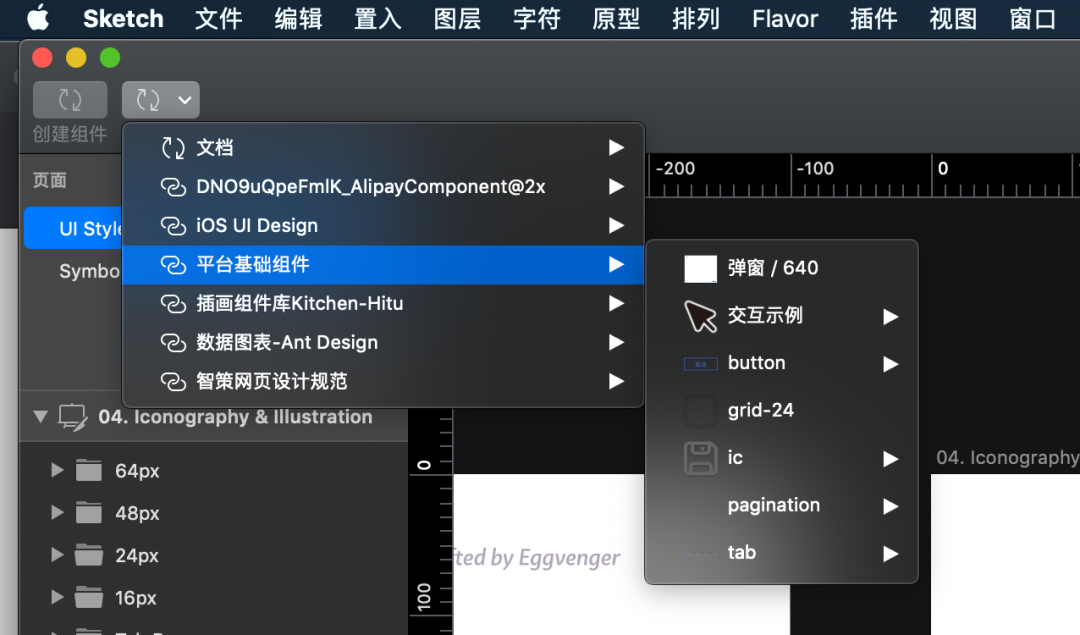Click link icon beside 数据图表-Ant Design
Image resolution: width=1080 pixels, height=635 pixels.
pos(174,343)
